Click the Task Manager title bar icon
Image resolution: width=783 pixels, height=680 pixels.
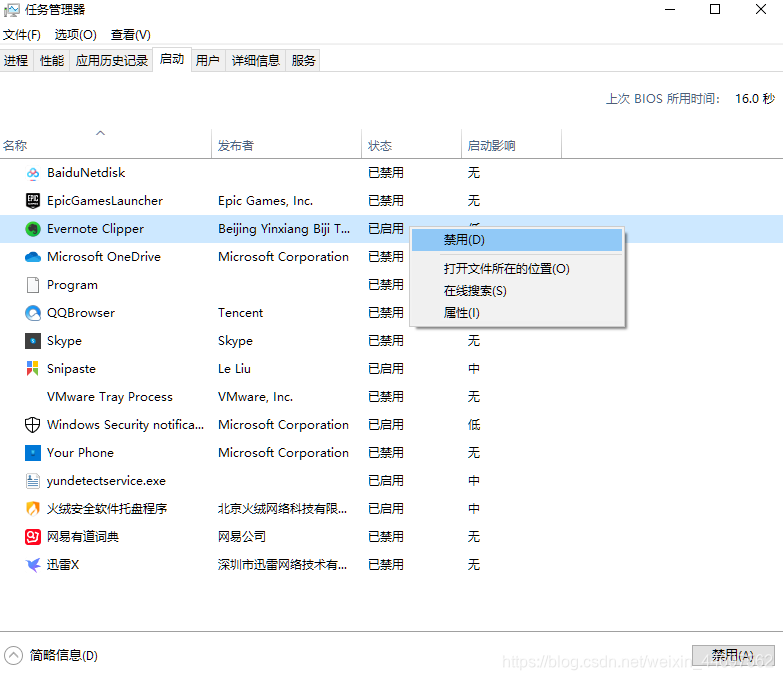click(x=11, y=9)
